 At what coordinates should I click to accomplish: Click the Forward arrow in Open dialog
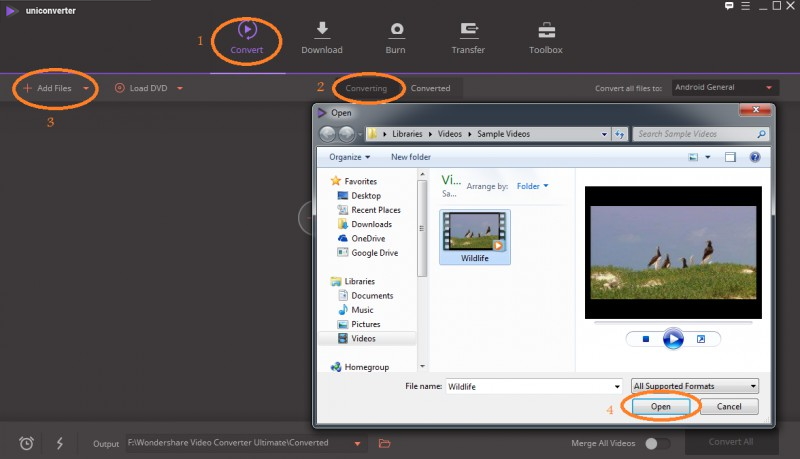(x=346, y=134)
